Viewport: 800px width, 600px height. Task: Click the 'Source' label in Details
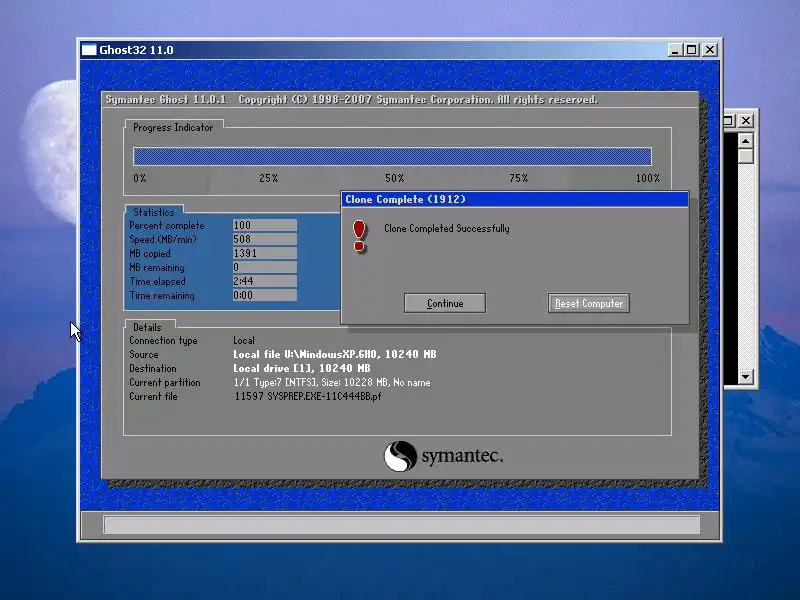point(143,354)
